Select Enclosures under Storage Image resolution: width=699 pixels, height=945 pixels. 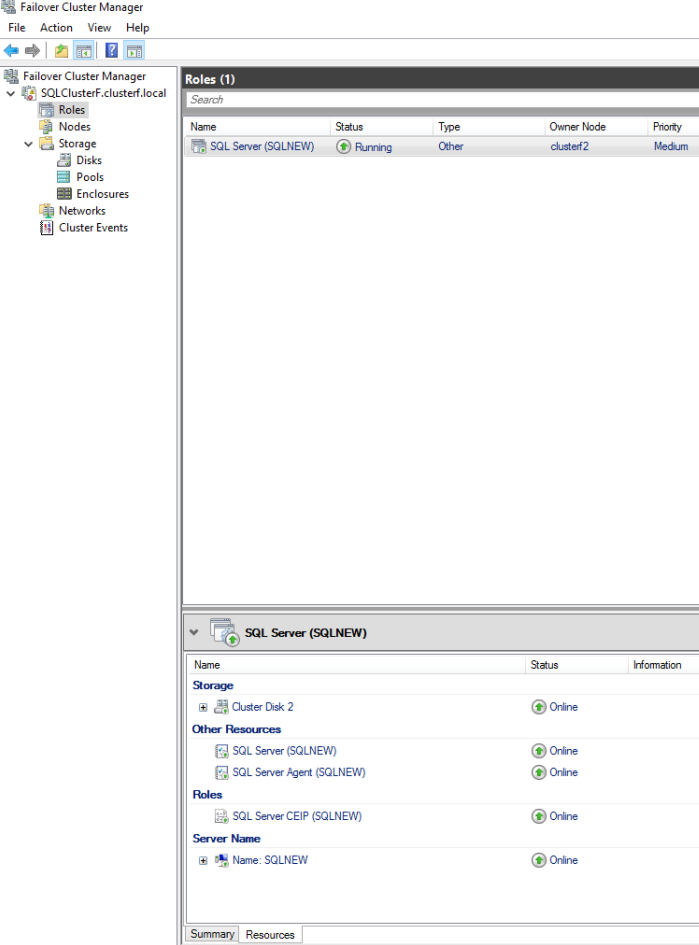point(102,194)
